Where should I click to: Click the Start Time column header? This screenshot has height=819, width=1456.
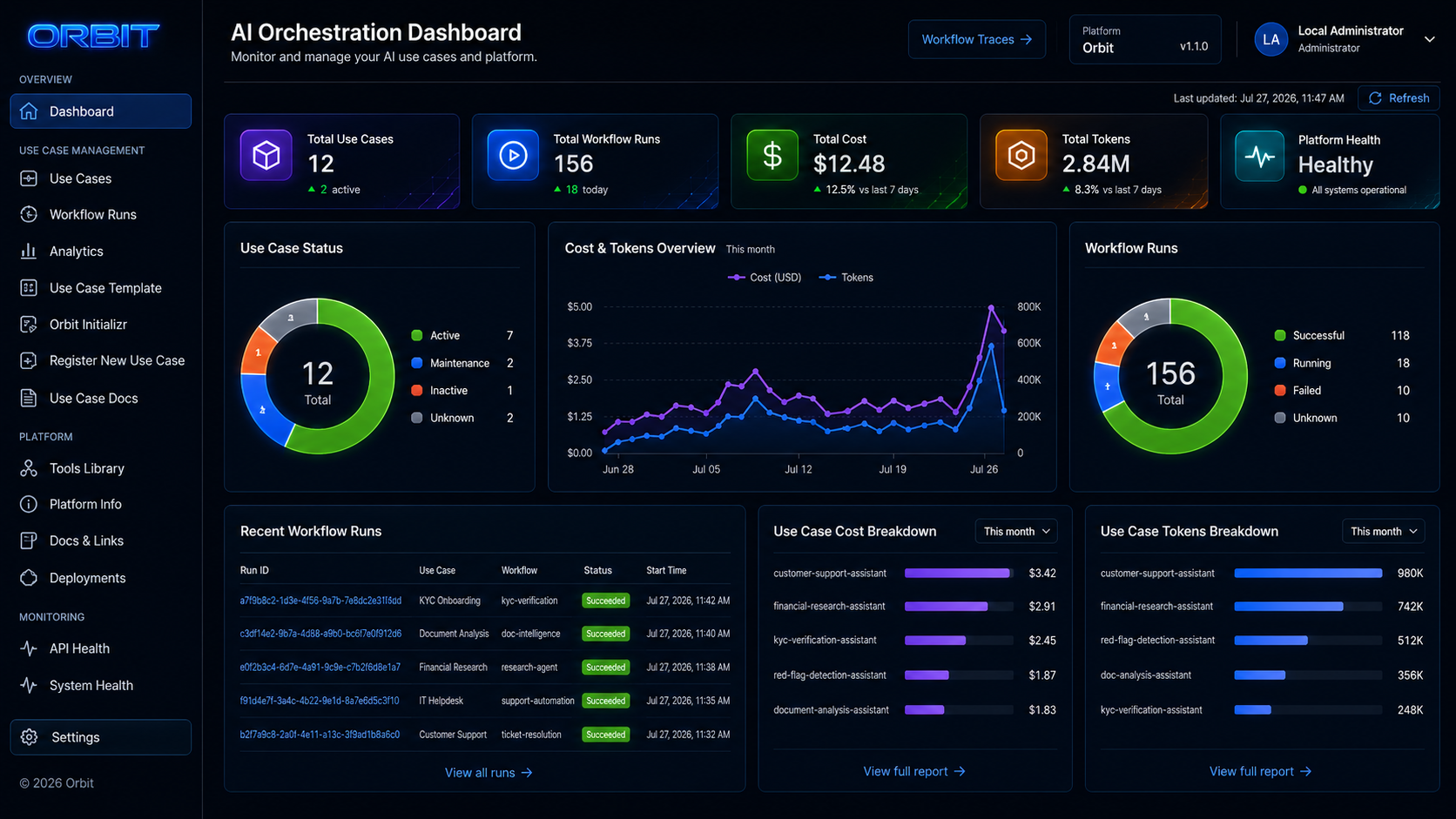666,571
